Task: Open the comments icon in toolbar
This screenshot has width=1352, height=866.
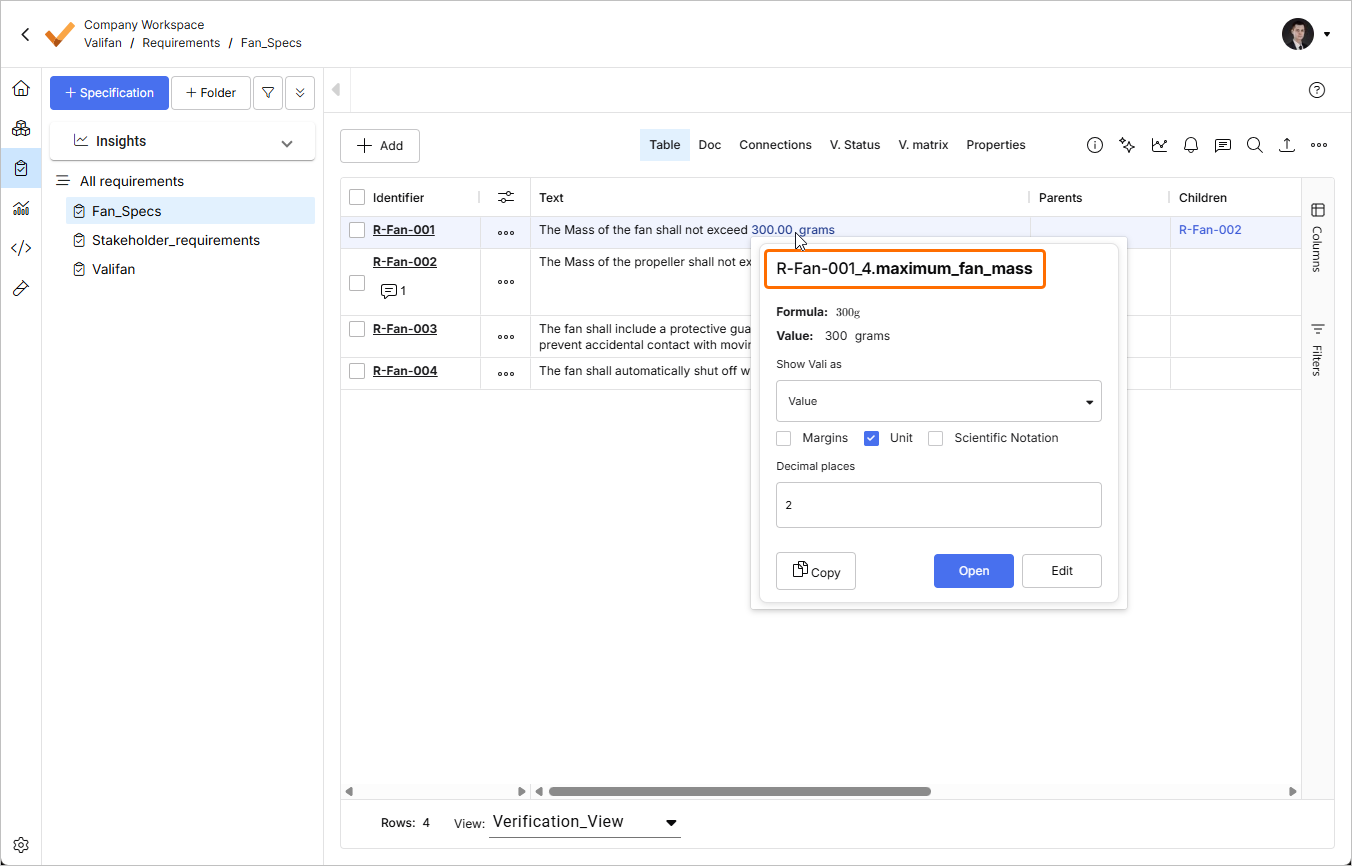Action: (x=1223, y=145)
